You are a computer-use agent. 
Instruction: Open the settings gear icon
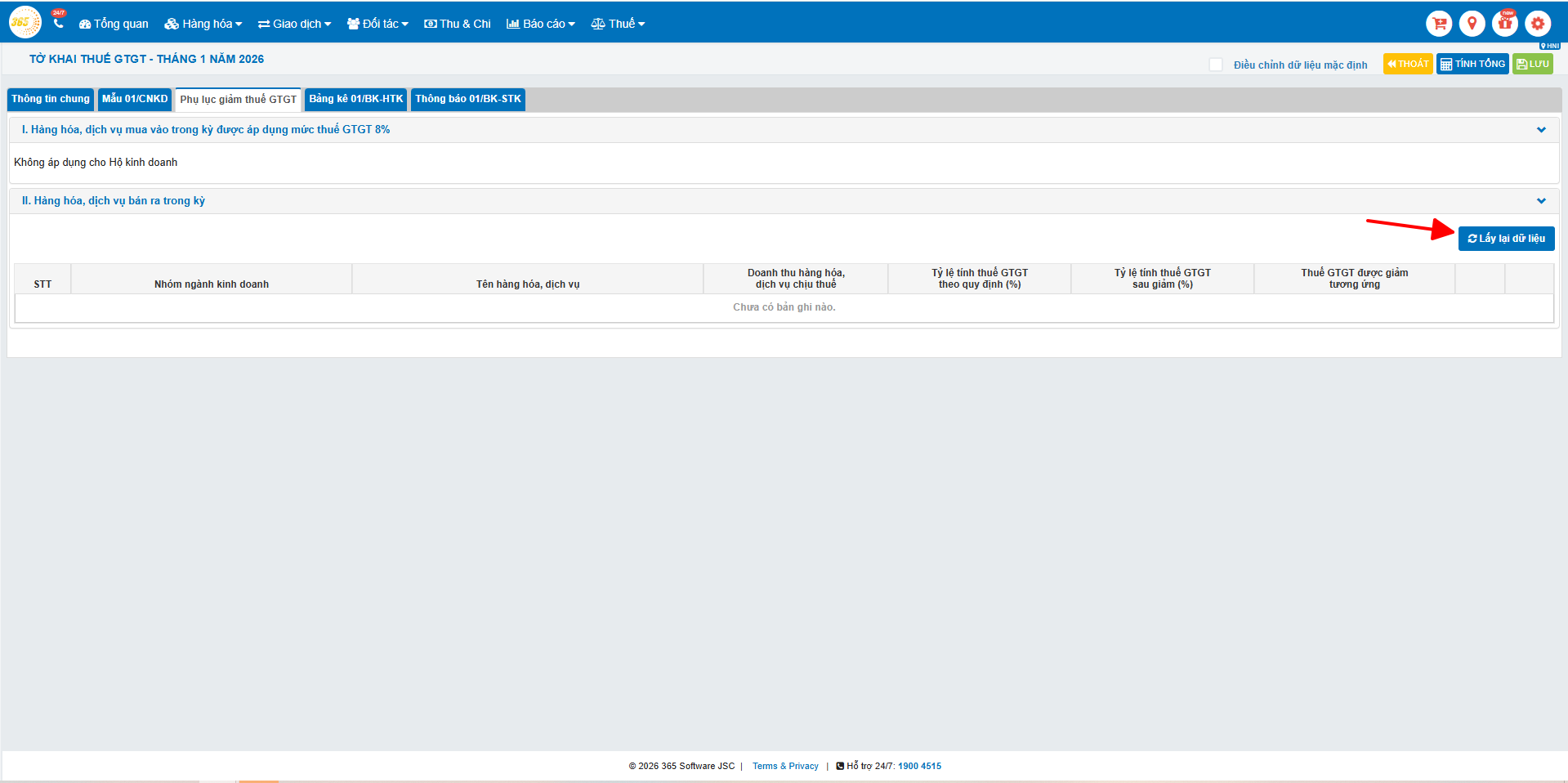1538,24
